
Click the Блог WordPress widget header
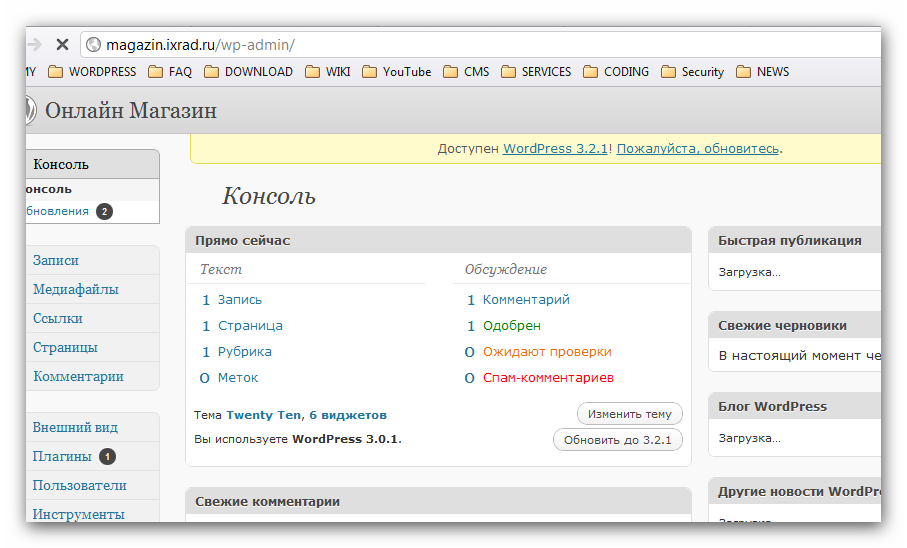795,406
